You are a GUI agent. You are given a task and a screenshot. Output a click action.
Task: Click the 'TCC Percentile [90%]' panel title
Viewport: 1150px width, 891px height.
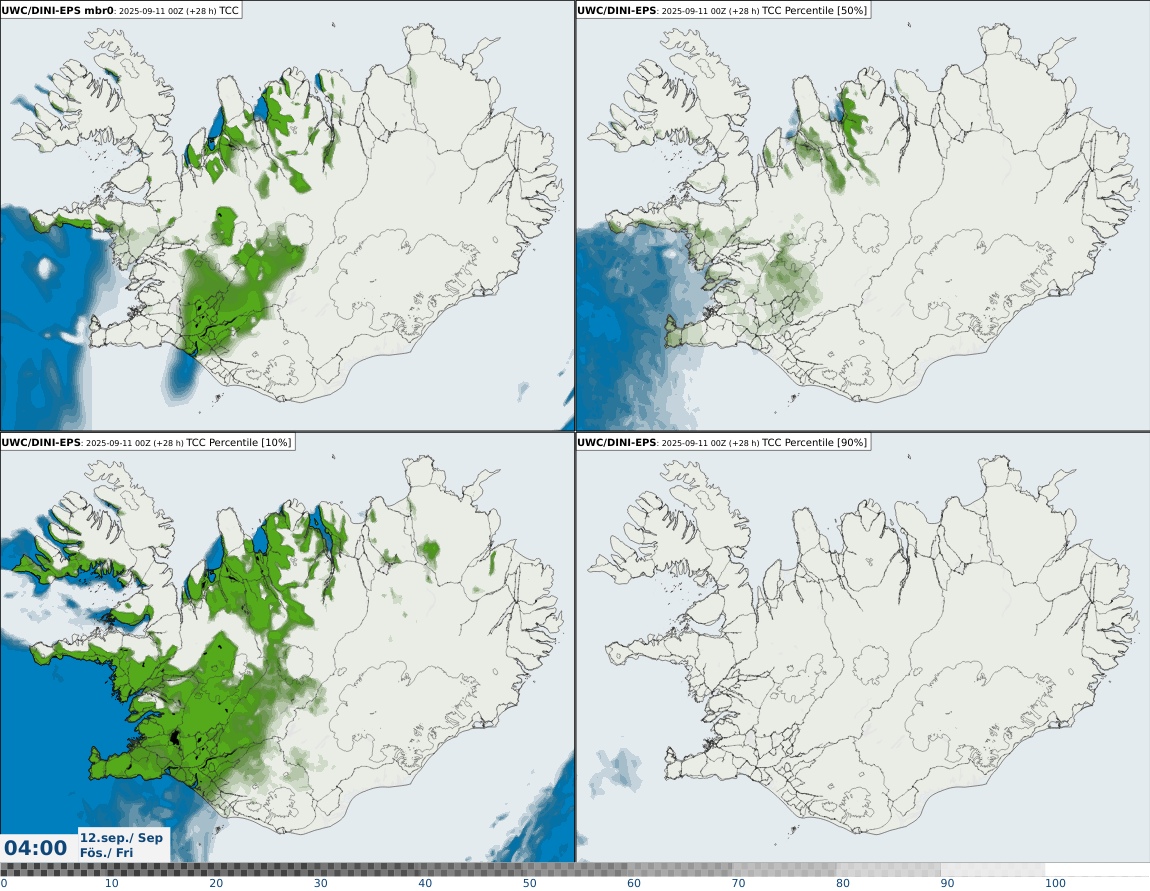722,442
